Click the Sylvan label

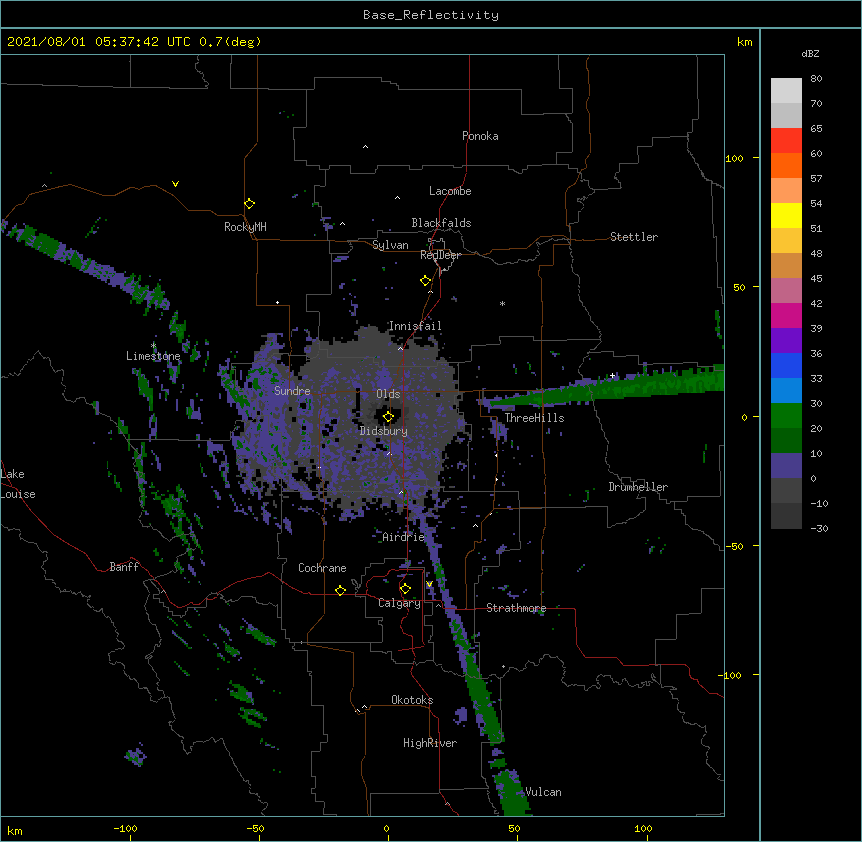[390, 245]
